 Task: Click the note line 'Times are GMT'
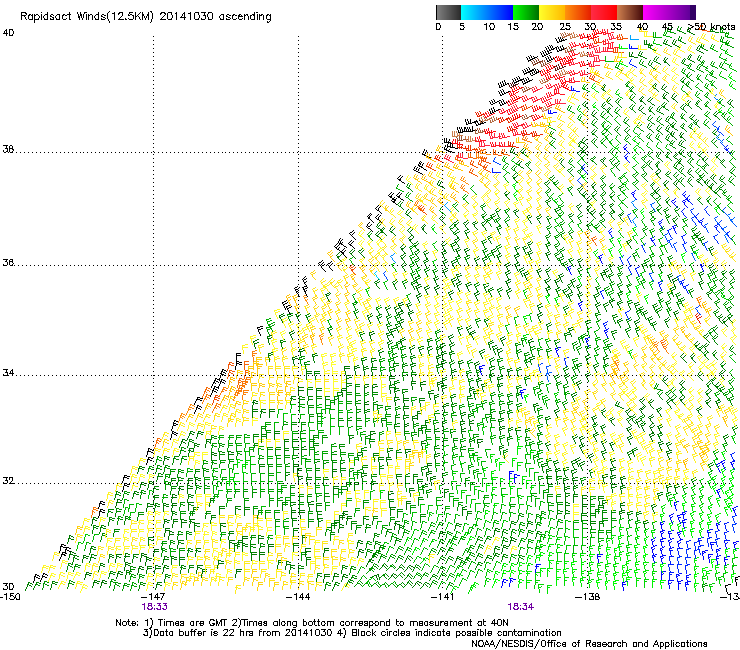click(x=193, y=623)
